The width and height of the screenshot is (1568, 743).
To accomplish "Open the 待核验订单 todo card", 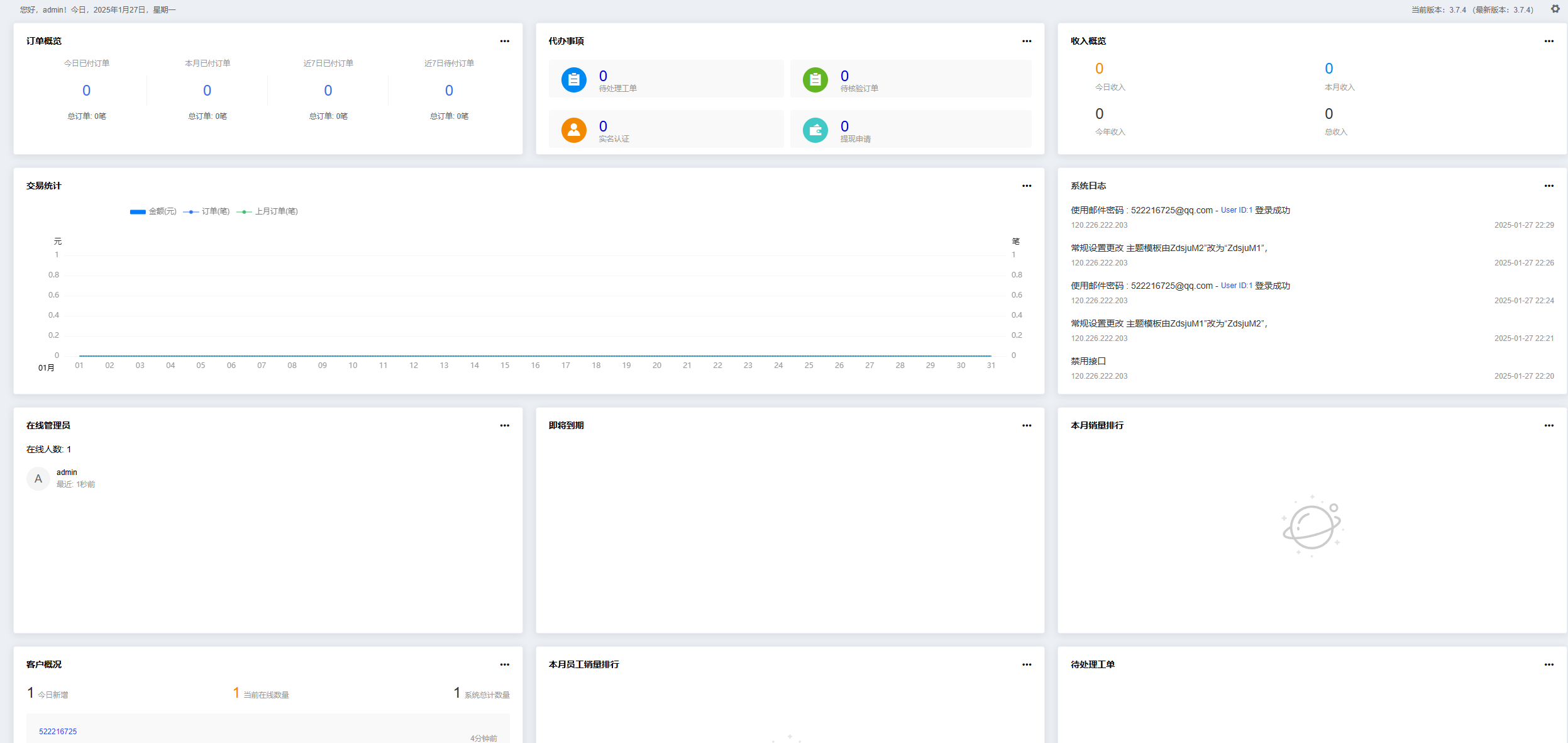I will [910, 79].
